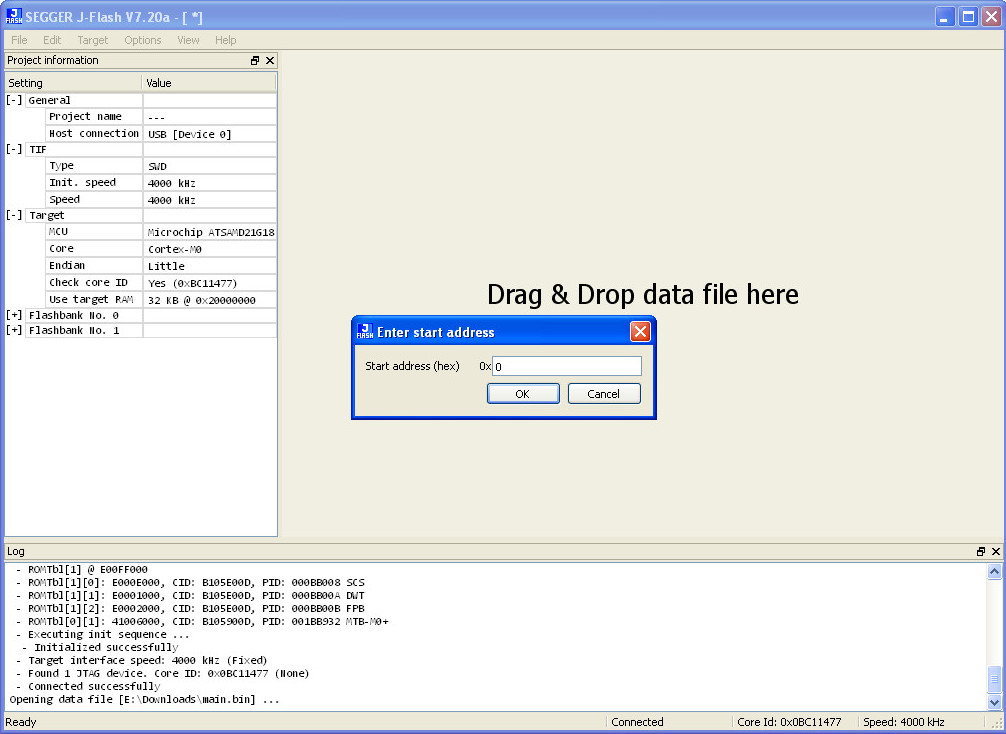Viewport: 1006px width, 734px height.
Task: Expand Flashbank No. 1
Action: [x=14, y=330]
